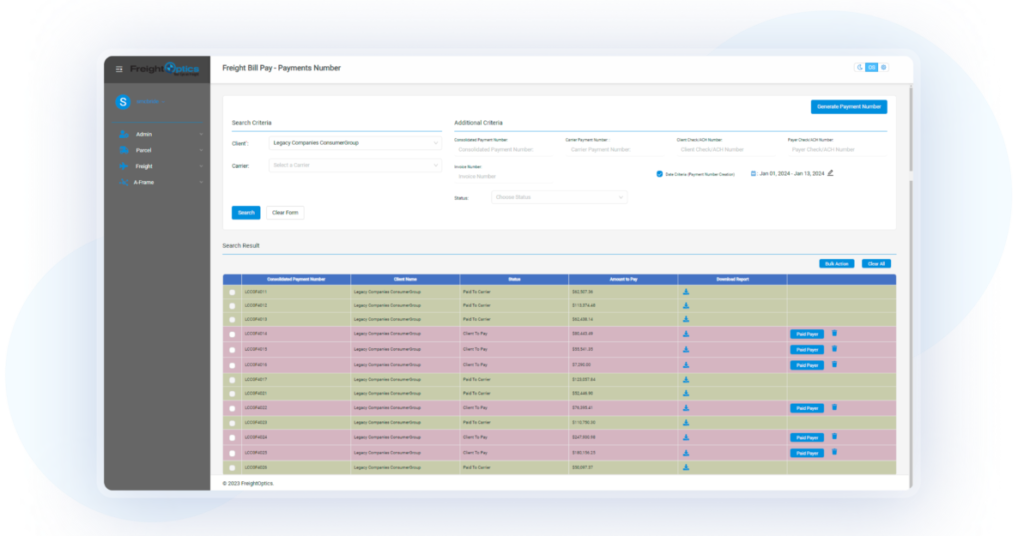Click Paid Payer for payment ending 4022

807,408
